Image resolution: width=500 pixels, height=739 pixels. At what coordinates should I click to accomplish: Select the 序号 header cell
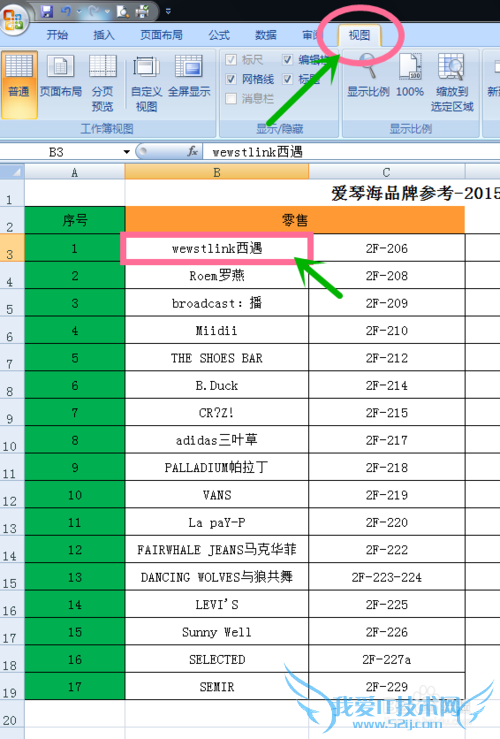(75, 220)
